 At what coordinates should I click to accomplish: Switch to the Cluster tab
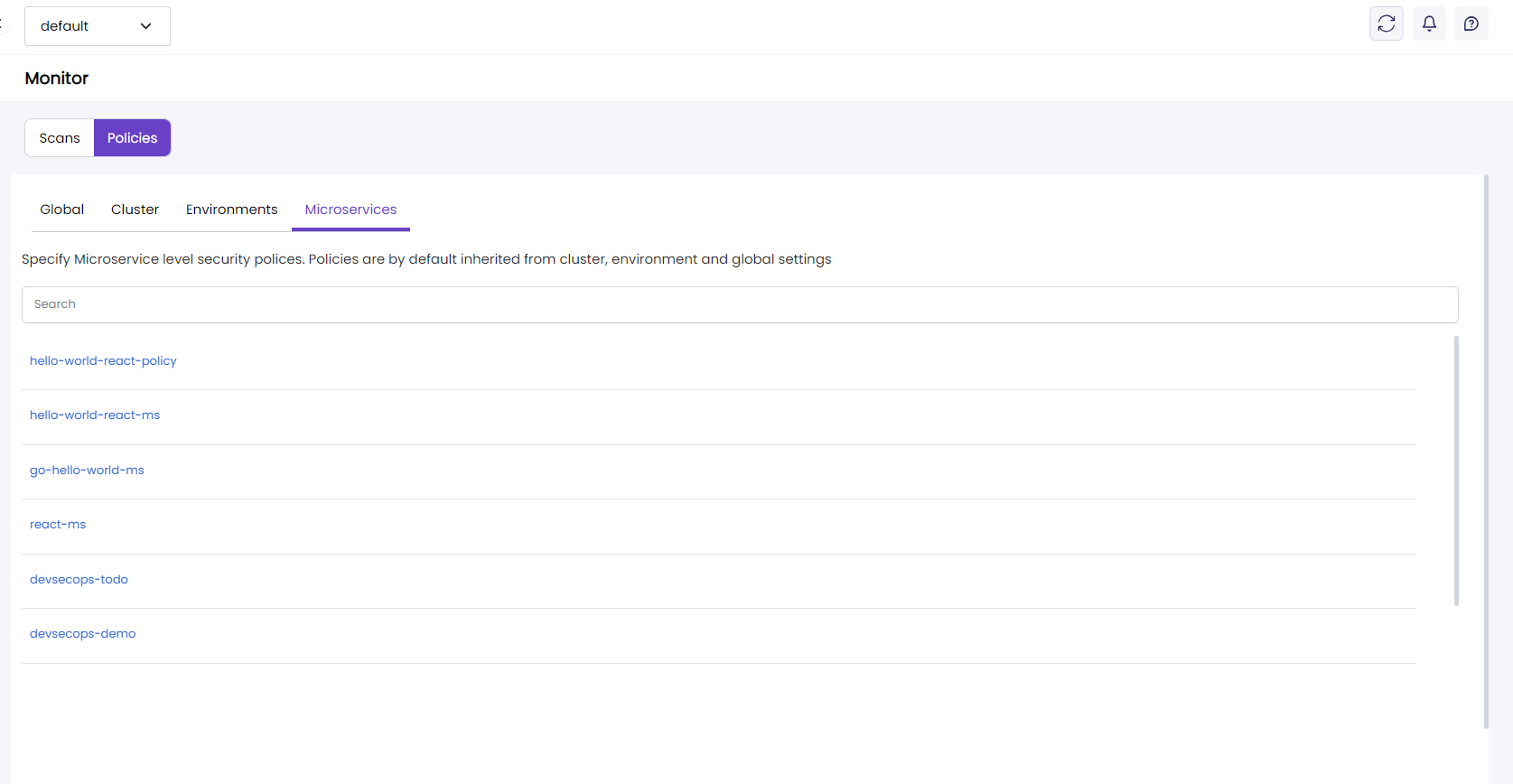[135, 210]
